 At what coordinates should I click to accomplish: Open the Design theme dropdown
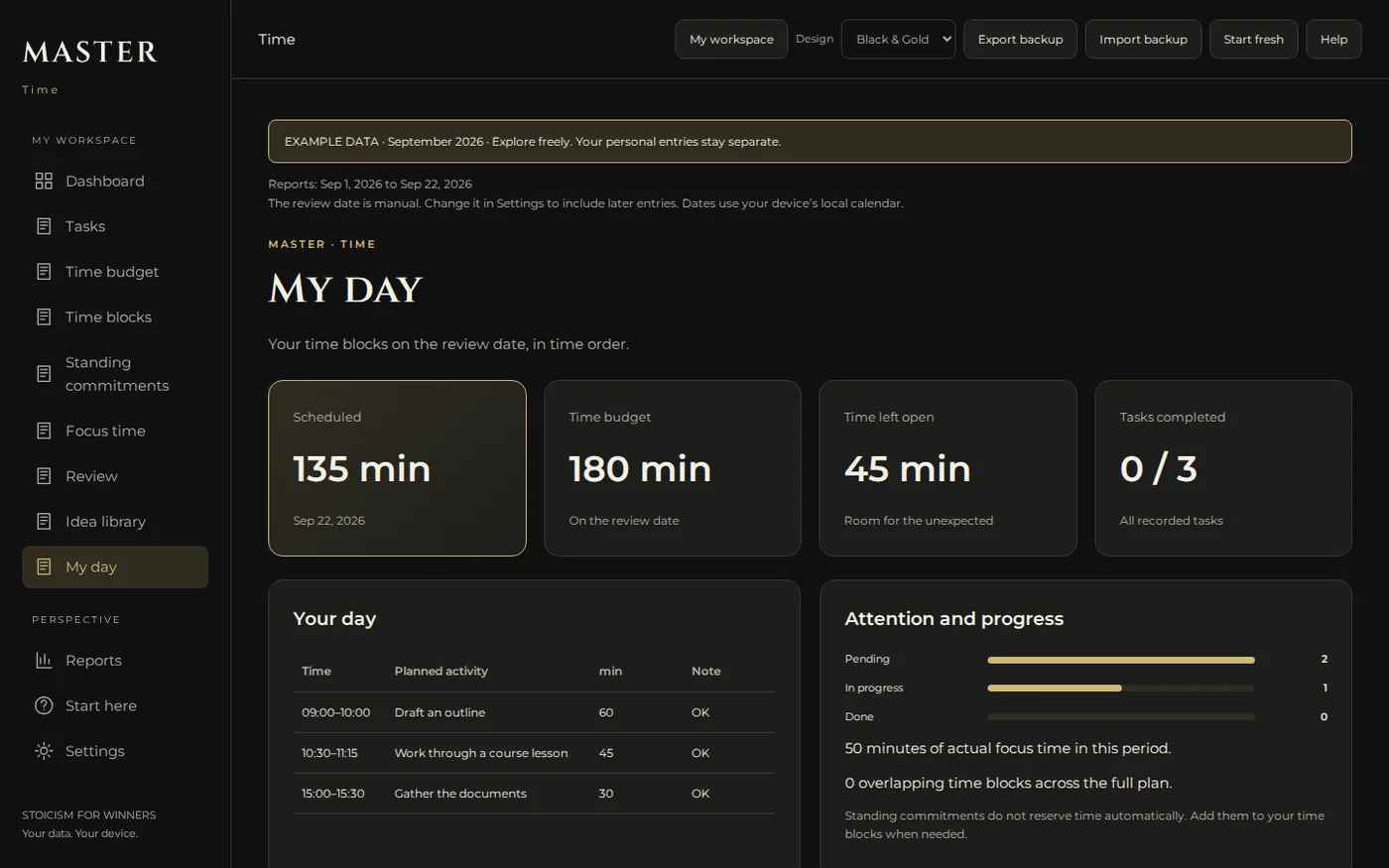tap(898, 40)
